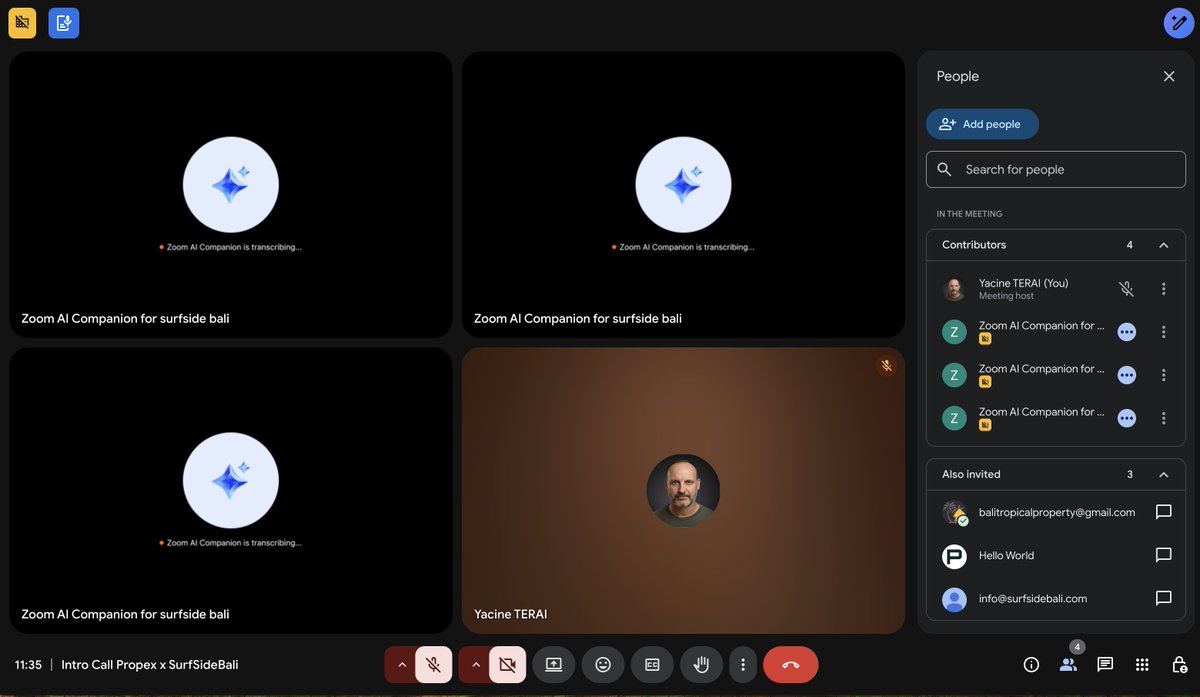Click the Present screen button
Viewport: 1200px width, 697px height.
[554, 665]
